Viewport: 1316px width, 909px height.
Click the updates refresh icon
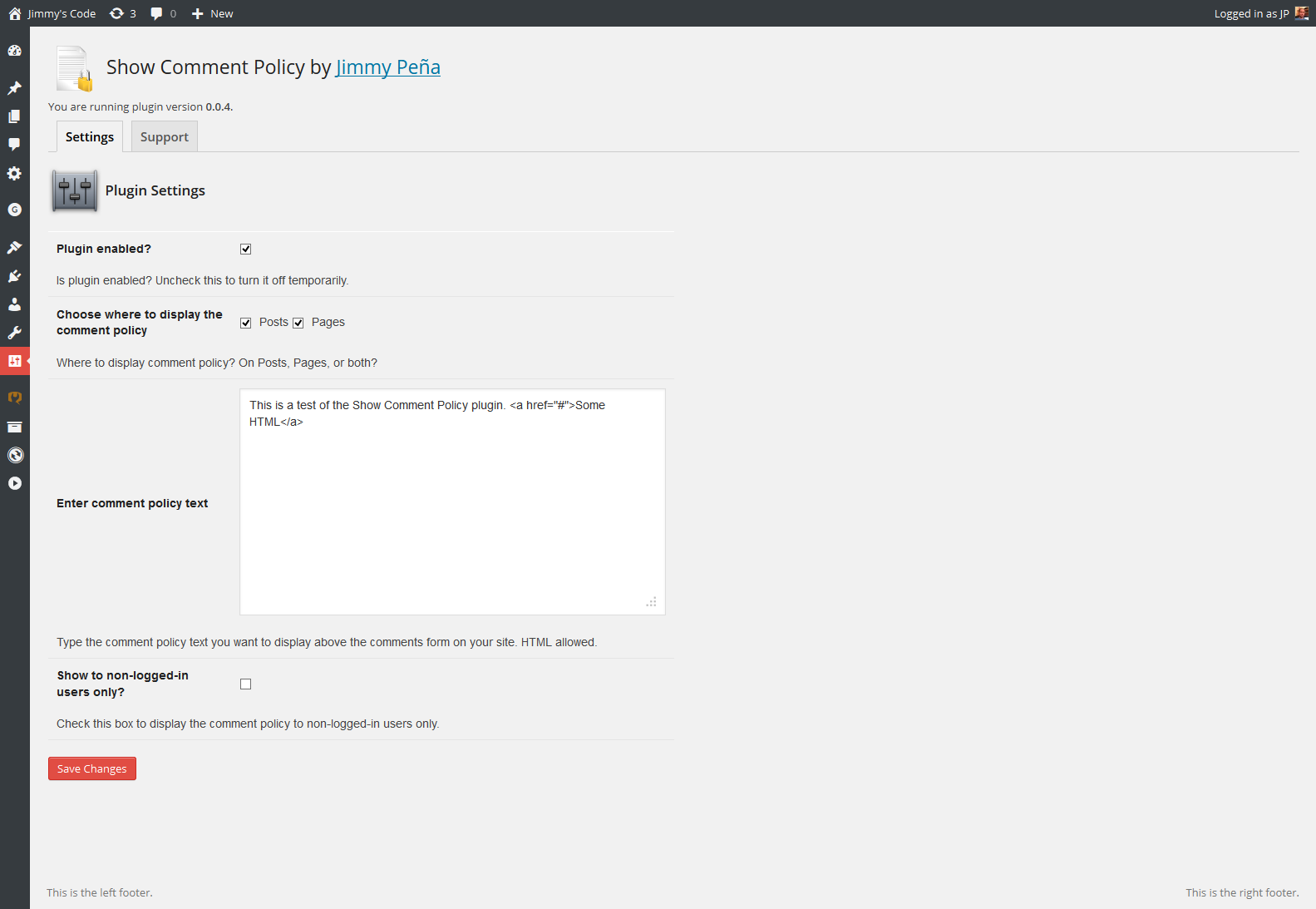coord(116,13)
